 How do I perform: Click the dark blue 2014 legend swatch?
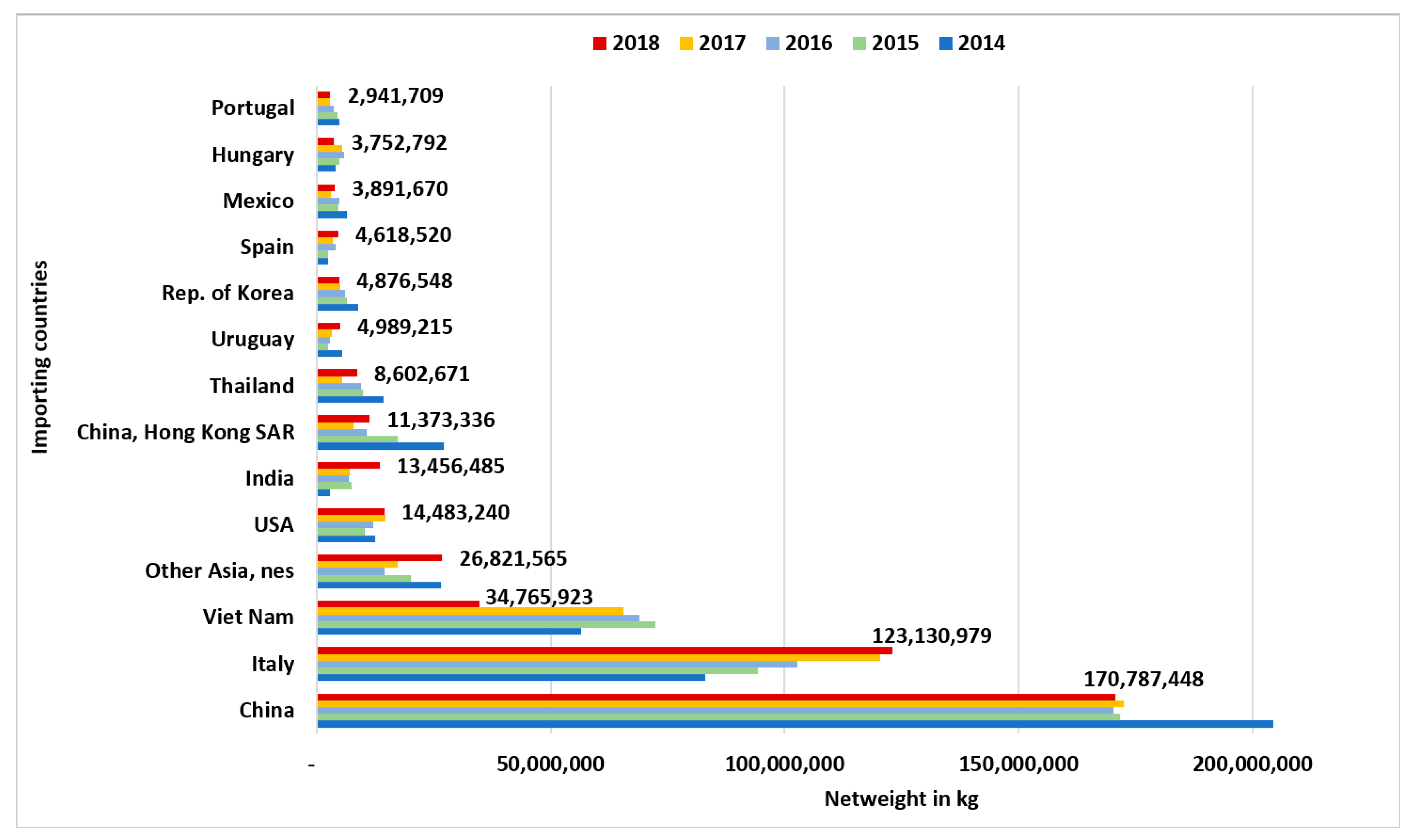pos(946,43)
